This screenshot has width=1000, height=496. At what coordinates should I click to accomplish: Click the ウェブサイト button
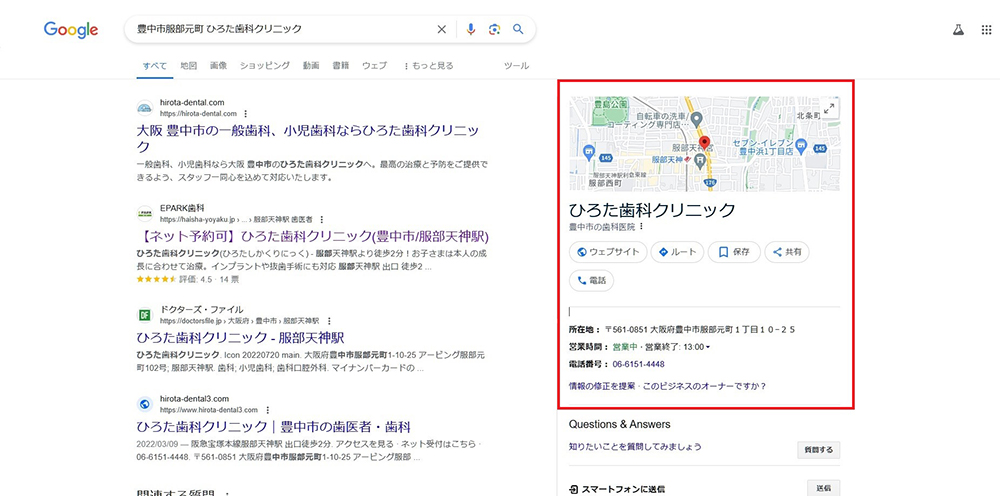pyautogui.click(x=607, y=252)
